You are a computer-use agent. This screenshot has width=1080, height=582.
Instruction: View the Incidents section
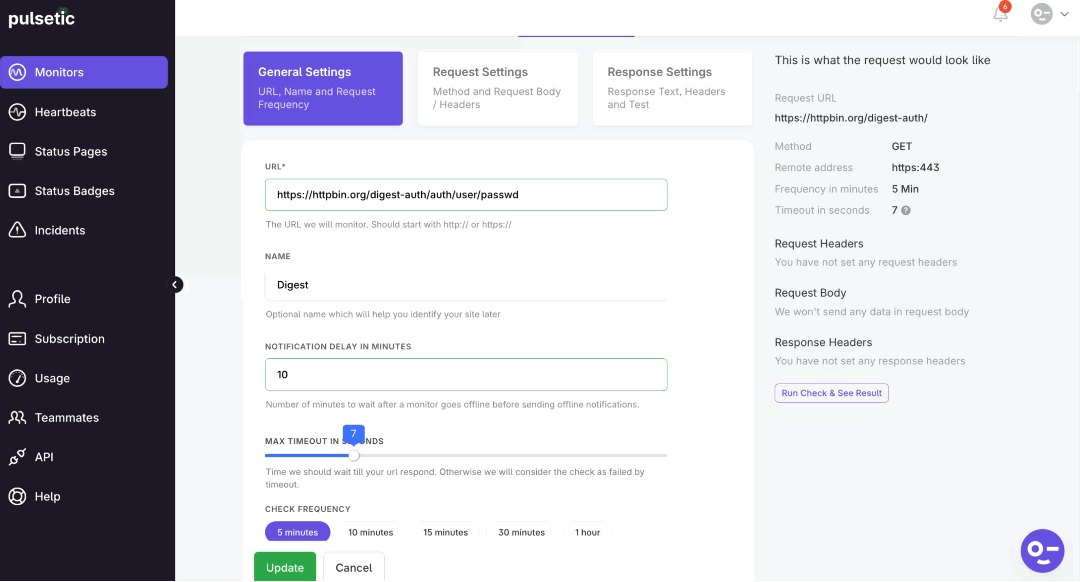click(x=57, y=230)
